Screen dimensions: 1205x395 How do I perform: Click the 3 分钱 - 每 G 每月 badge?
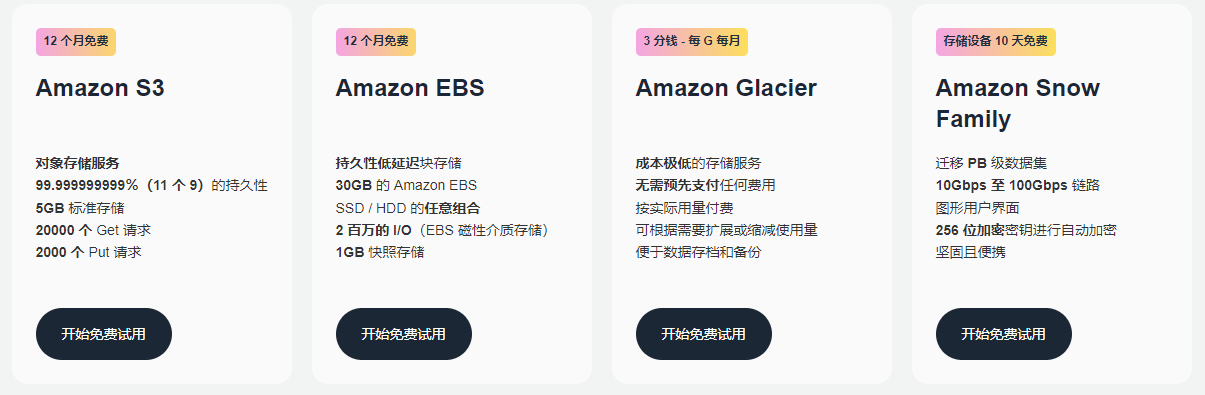[x=692, y=42]
